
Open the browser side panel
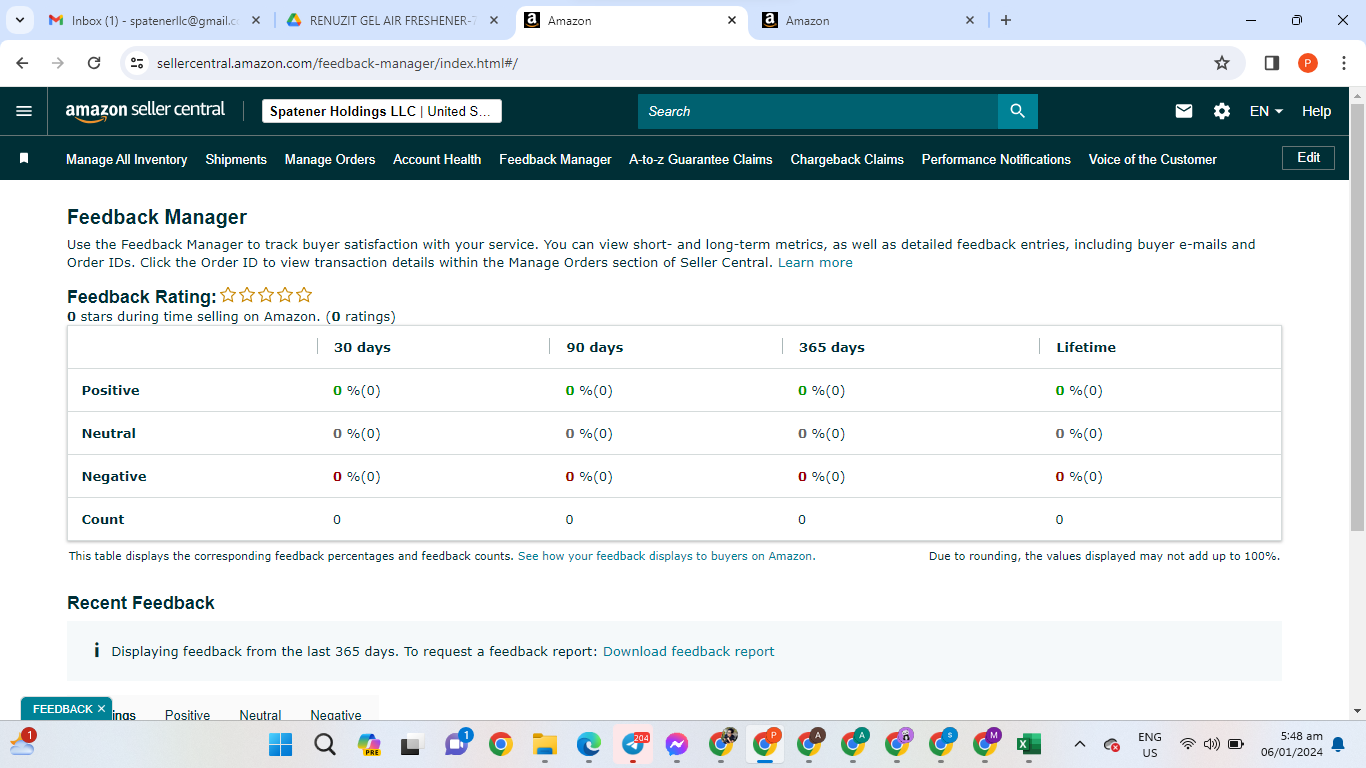coord(1272,63)
